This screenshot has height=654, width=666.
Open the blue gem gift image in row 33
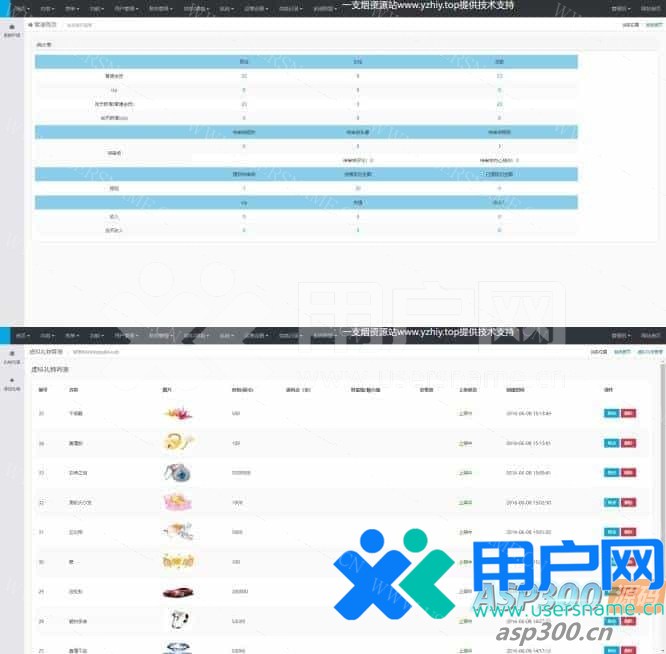pos(177,471)
